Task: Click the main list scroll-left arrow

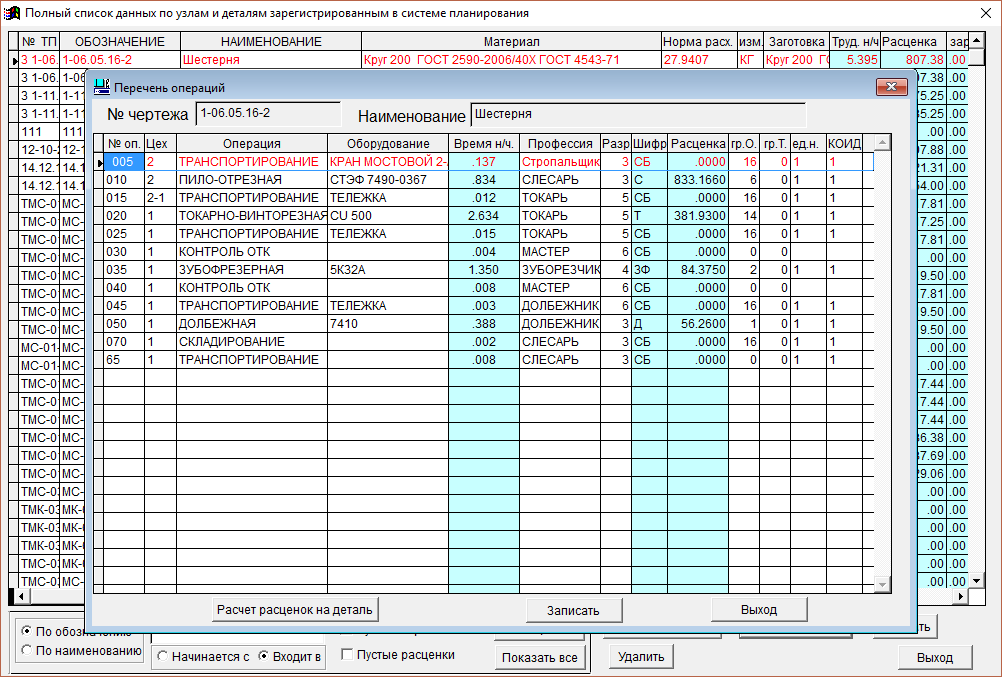Action: click(24, 596)
